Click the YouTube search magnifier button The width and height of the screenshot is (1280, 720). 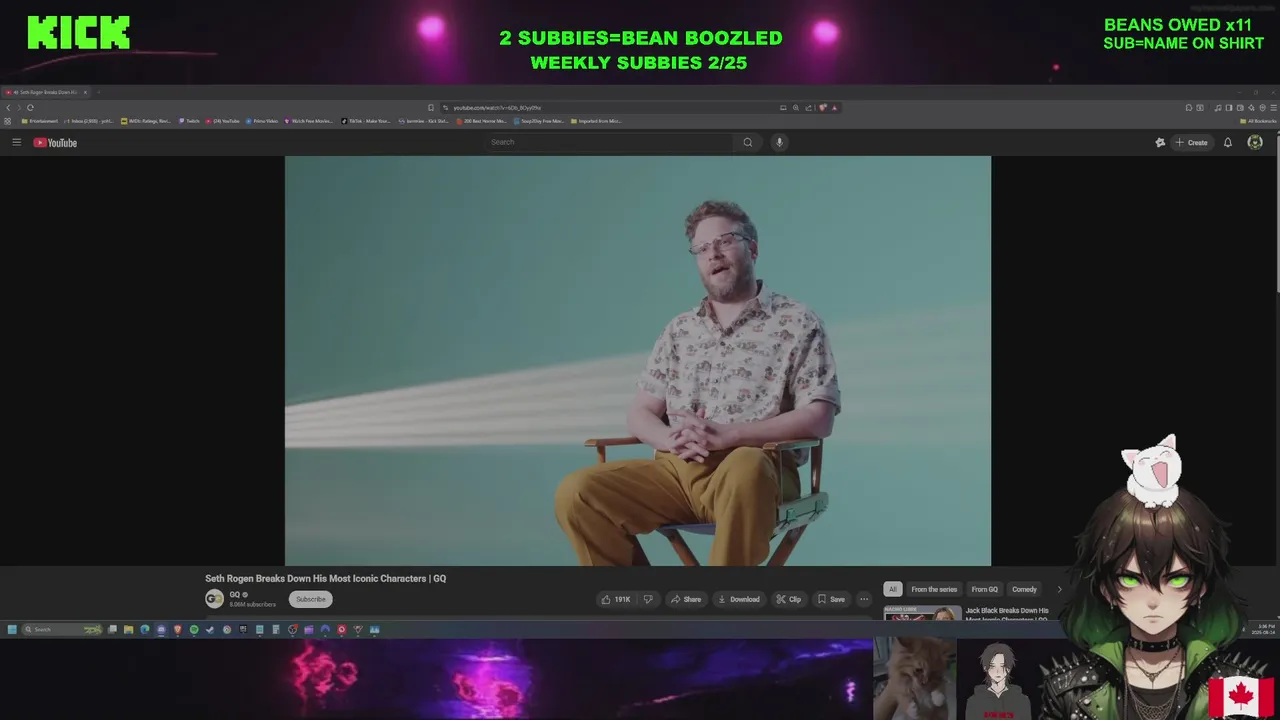coord(747,142)
